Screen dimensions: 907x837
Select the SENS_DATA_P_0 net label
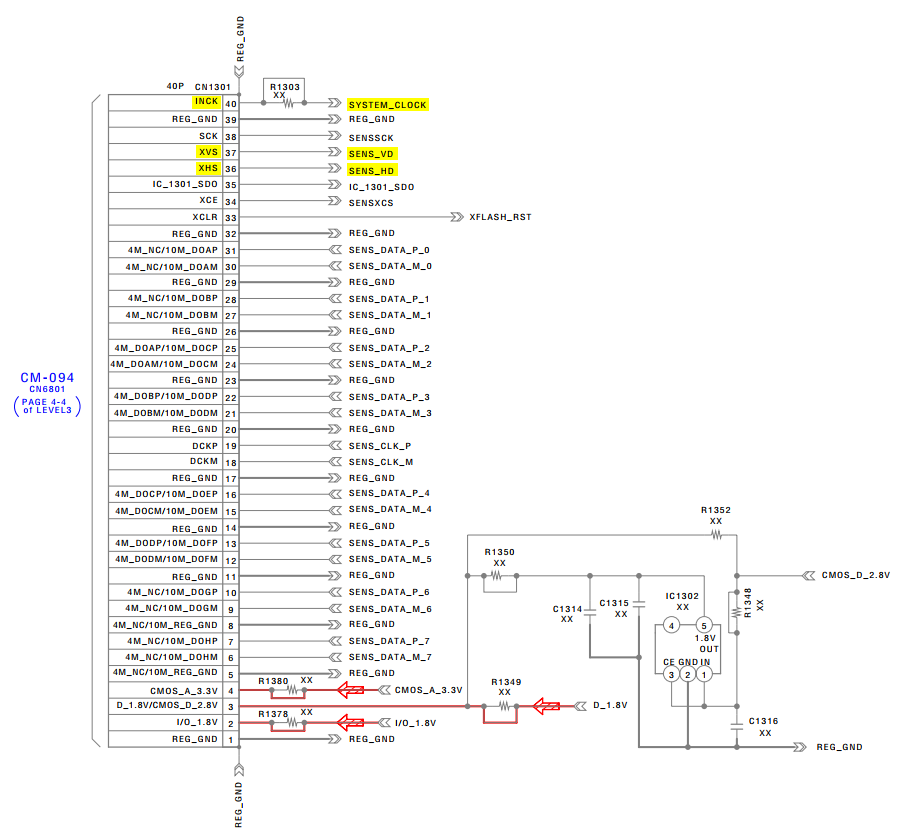[x=389, y=250]
